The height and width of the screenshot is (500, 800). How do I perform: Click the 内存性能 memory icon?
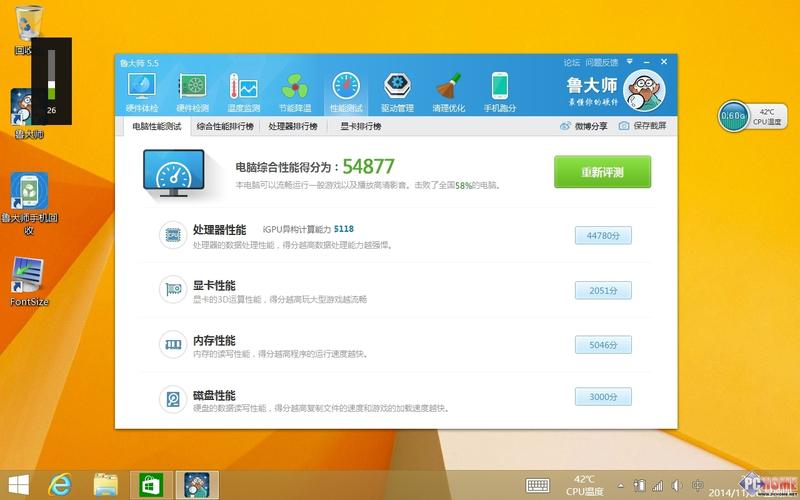(173, 344)
